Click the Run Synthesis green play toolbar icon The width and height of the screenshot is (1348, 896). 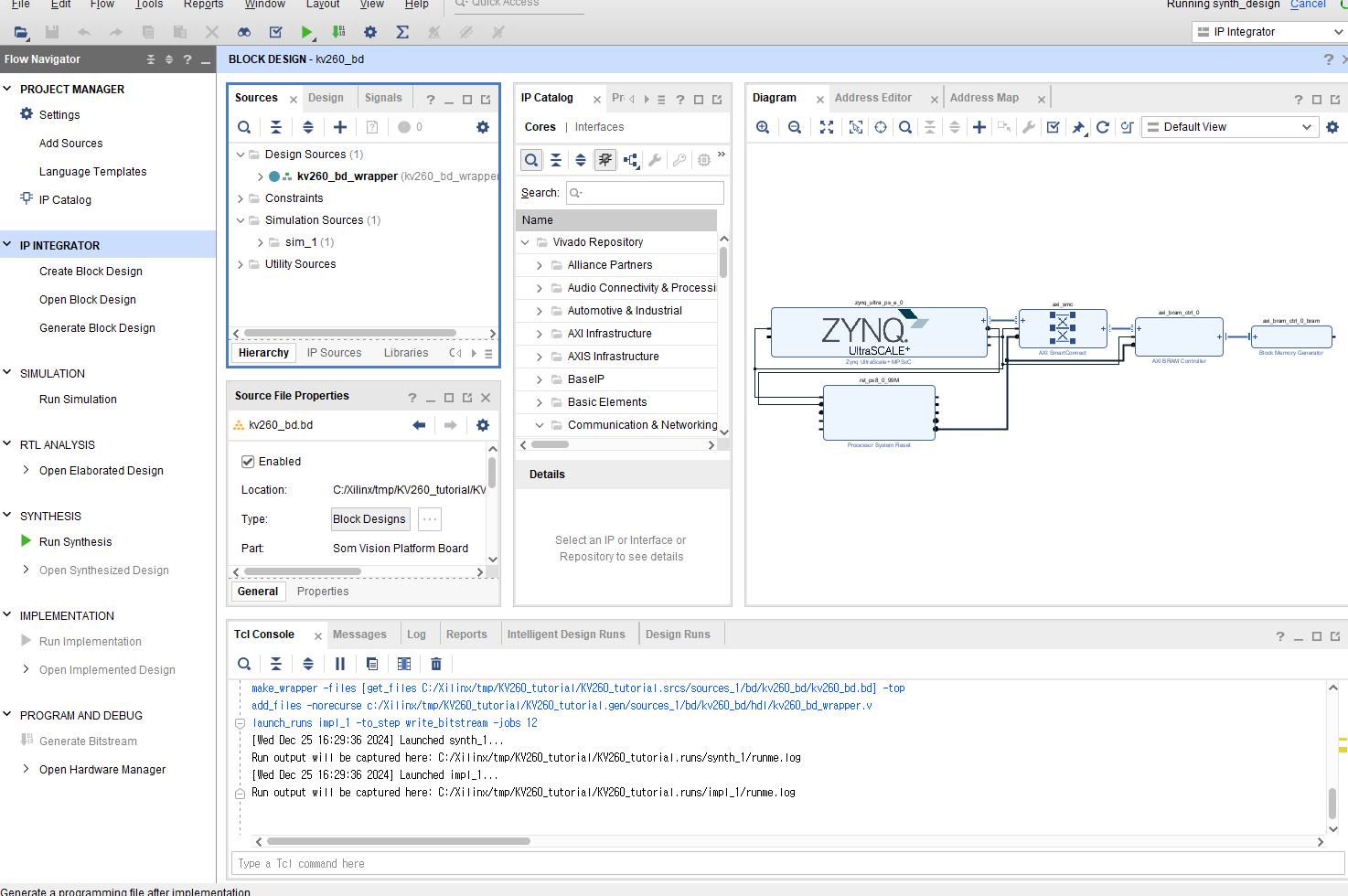(x=306, y=32)
